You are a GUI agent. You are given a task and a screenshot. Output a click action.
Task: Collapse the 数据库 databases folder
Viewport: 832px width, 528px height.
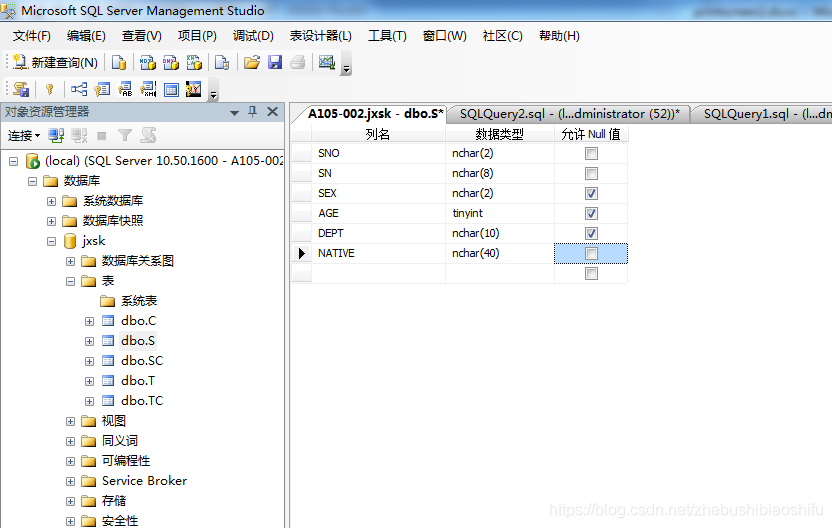click(32, 181)
